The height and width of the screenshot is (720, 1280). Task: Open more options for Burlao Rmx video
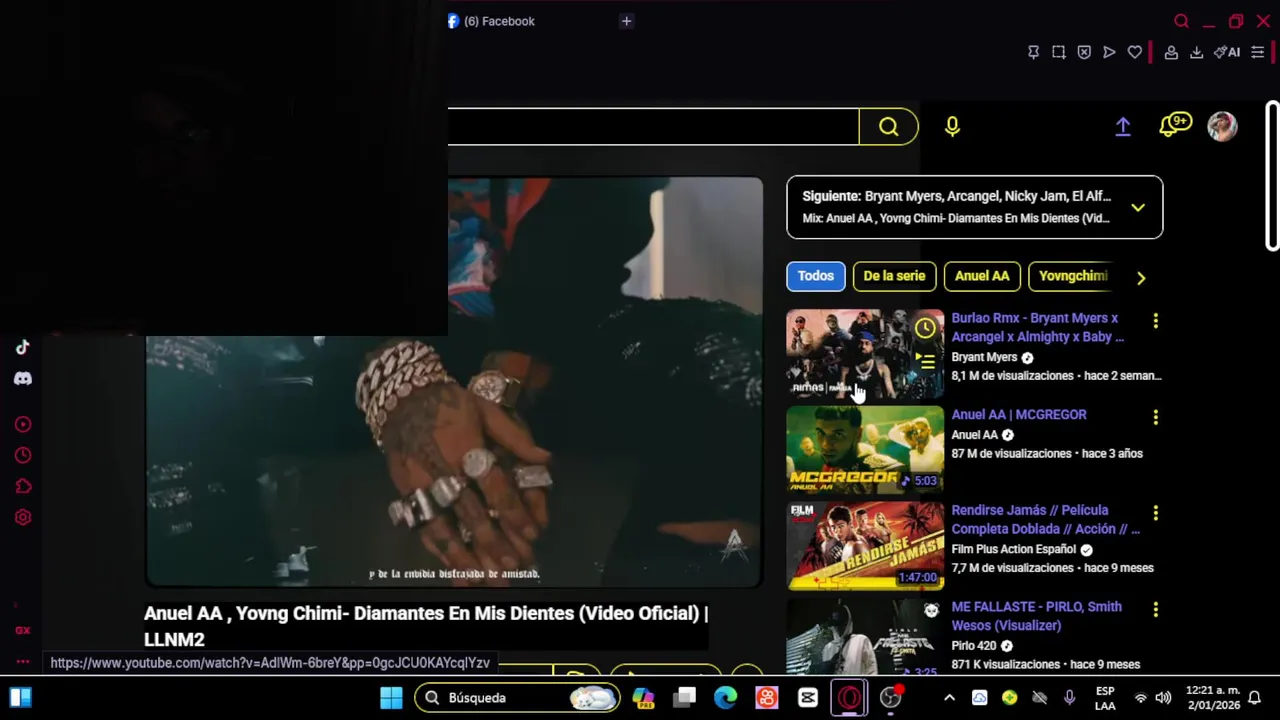[1155, 321]
